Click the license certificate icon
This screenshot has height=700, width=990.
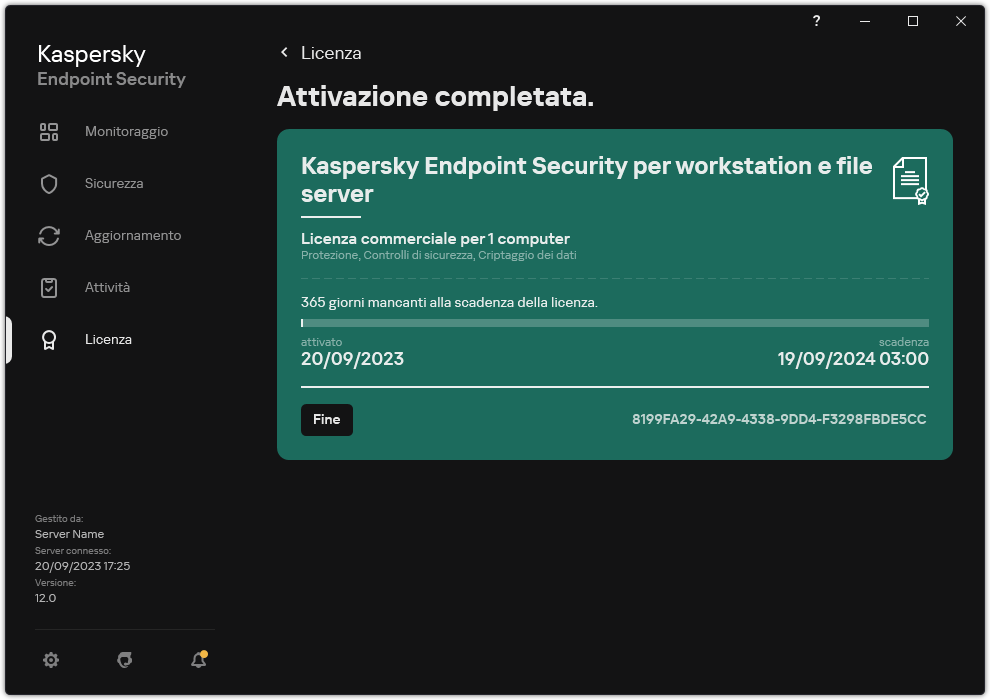909,181
